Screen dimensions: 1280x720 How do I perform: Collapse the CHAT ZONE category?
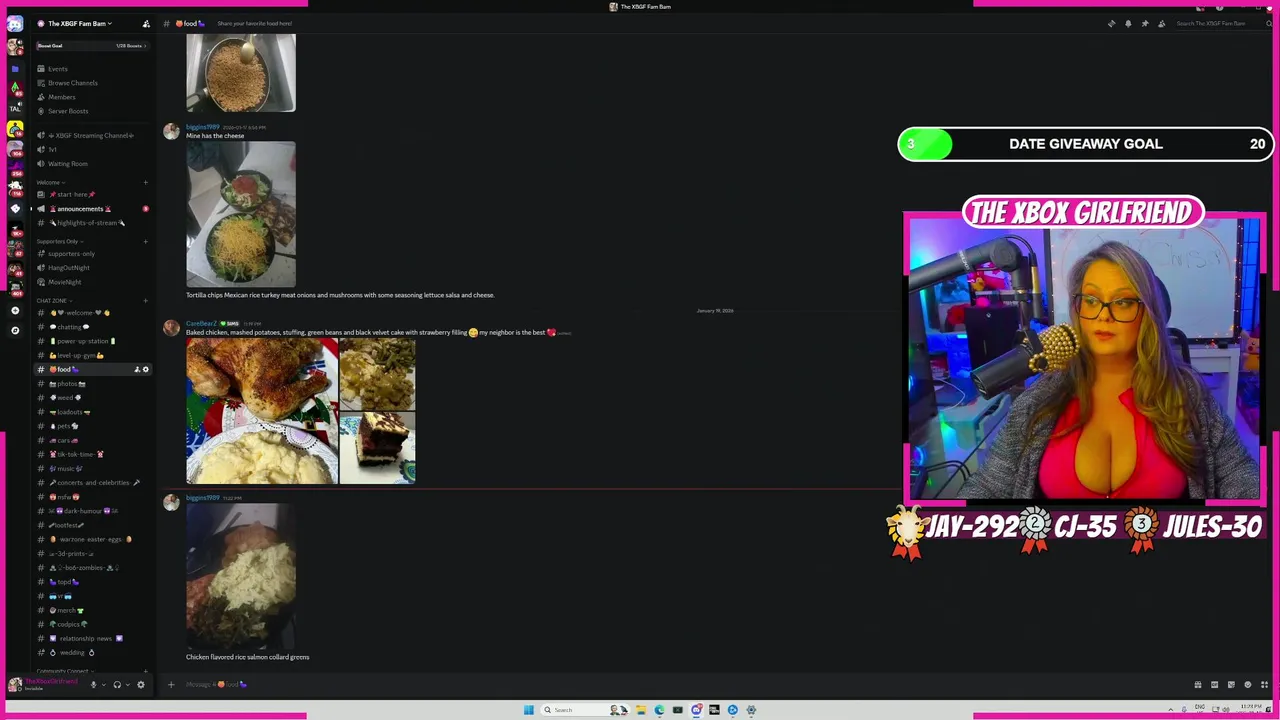54,300
